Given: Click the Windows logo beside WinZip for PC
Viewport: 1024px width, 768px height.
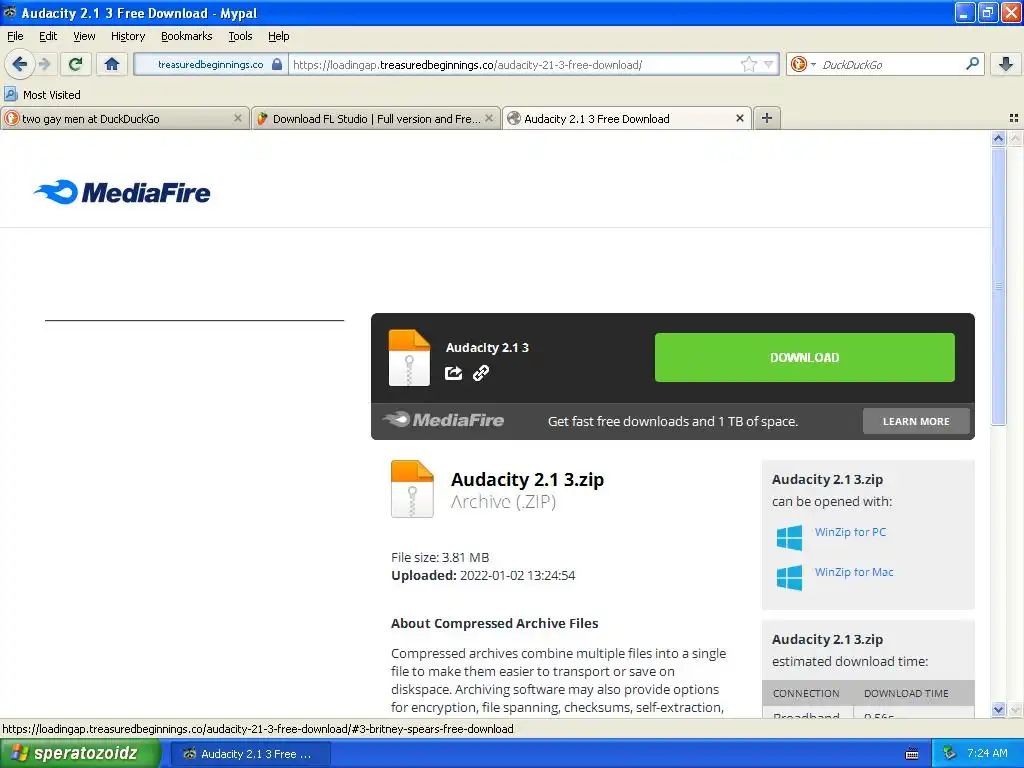Looking at the screenshot, I should (790, 537).
